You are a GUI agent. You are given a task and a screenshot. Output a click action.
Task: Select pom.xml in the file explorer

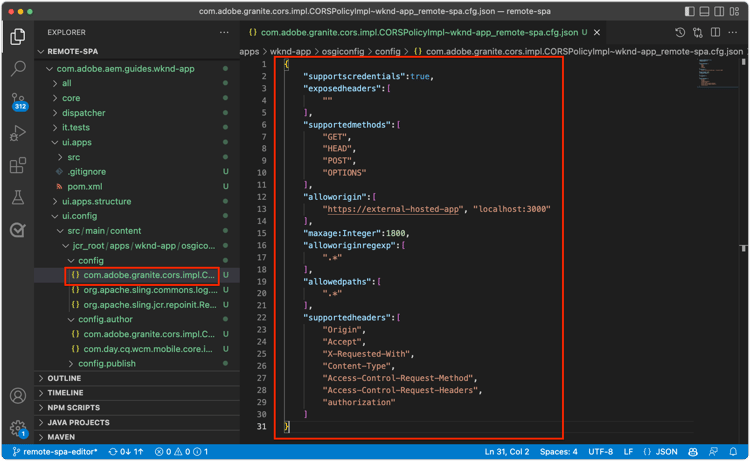click(85, 186)
